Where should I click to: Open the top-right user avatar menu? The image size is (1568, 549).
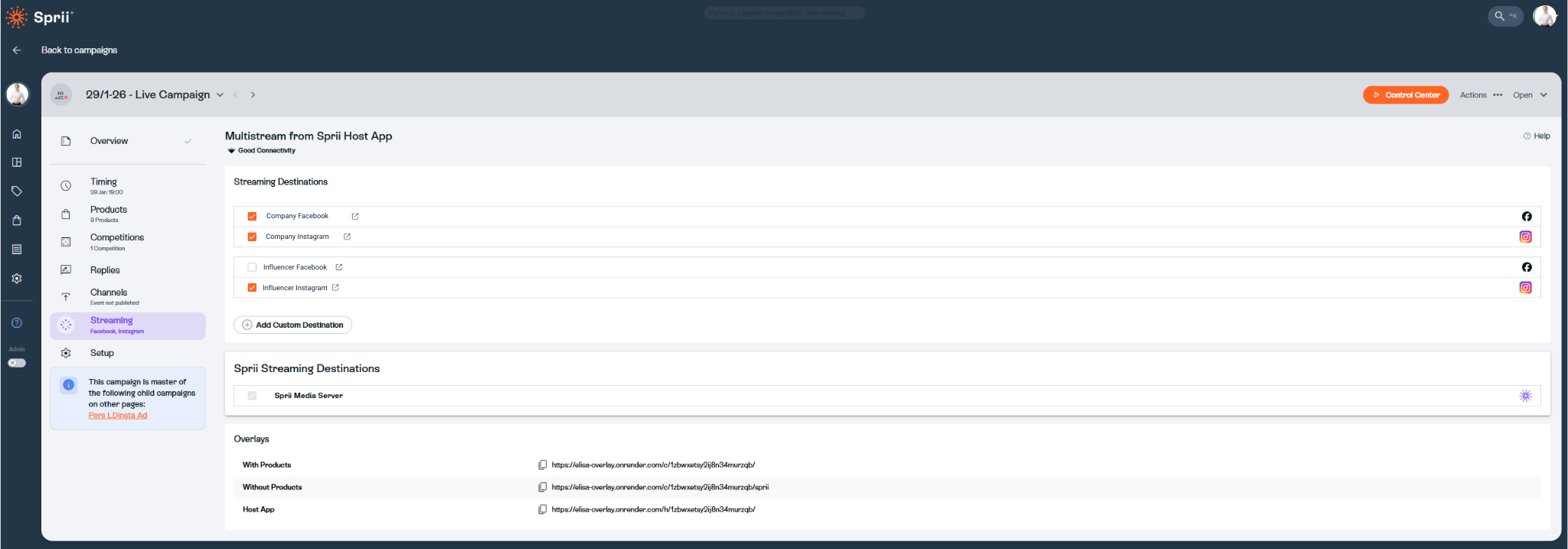(1544, 15)
